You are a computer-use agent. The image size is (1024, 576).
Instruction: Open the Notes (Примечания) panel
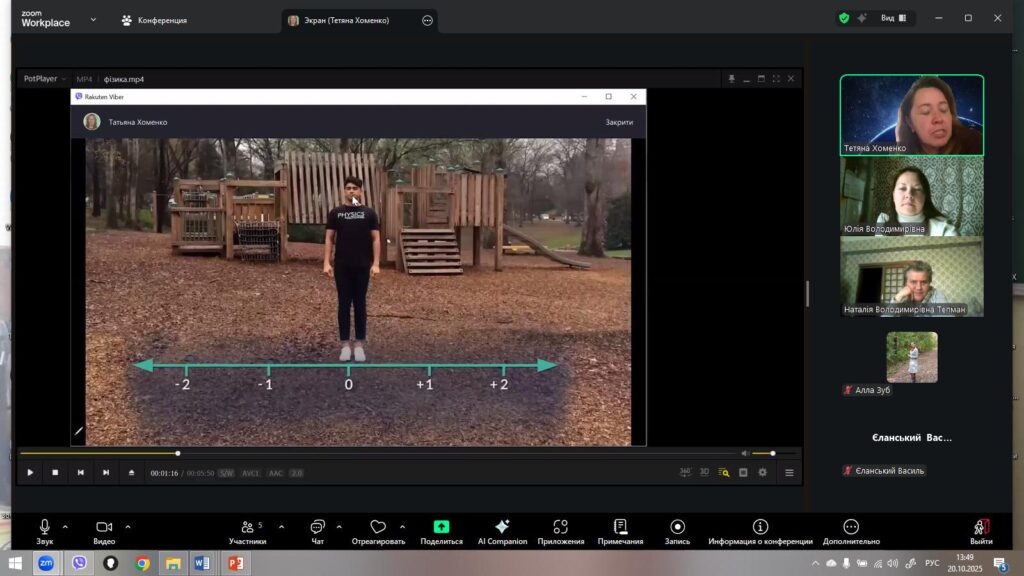[x=620, y=527]
